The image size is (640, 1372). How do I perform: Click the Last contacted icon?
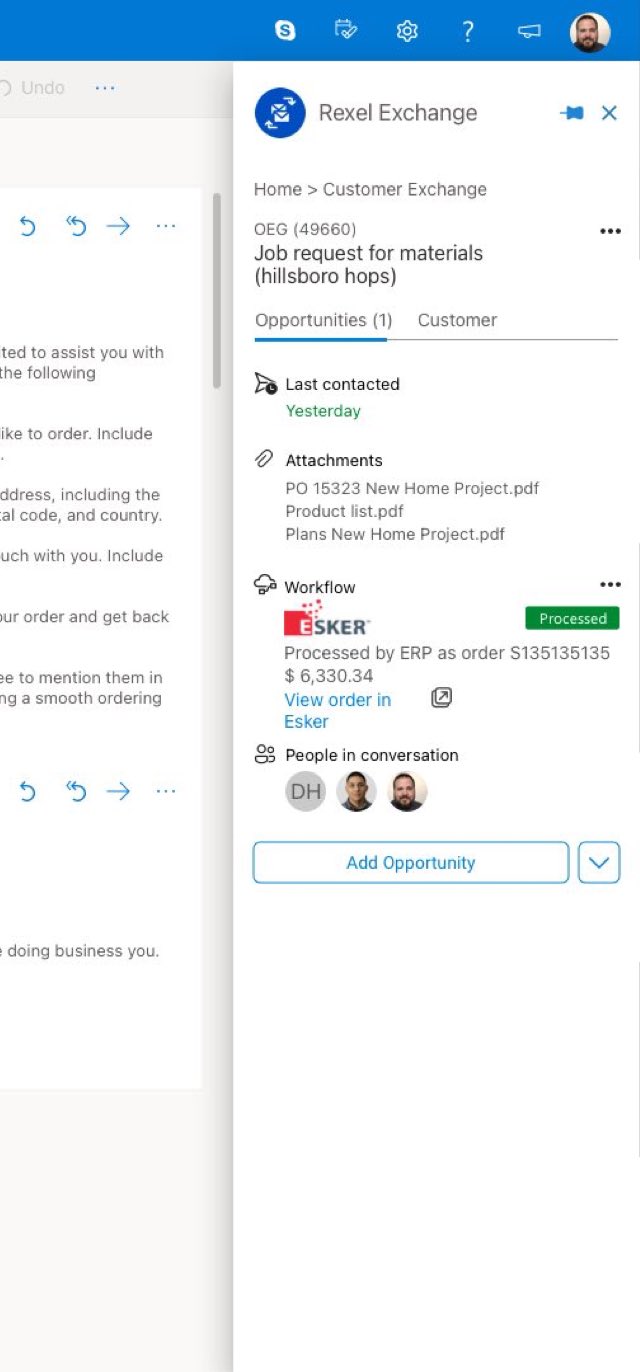(x=265, y=383)
